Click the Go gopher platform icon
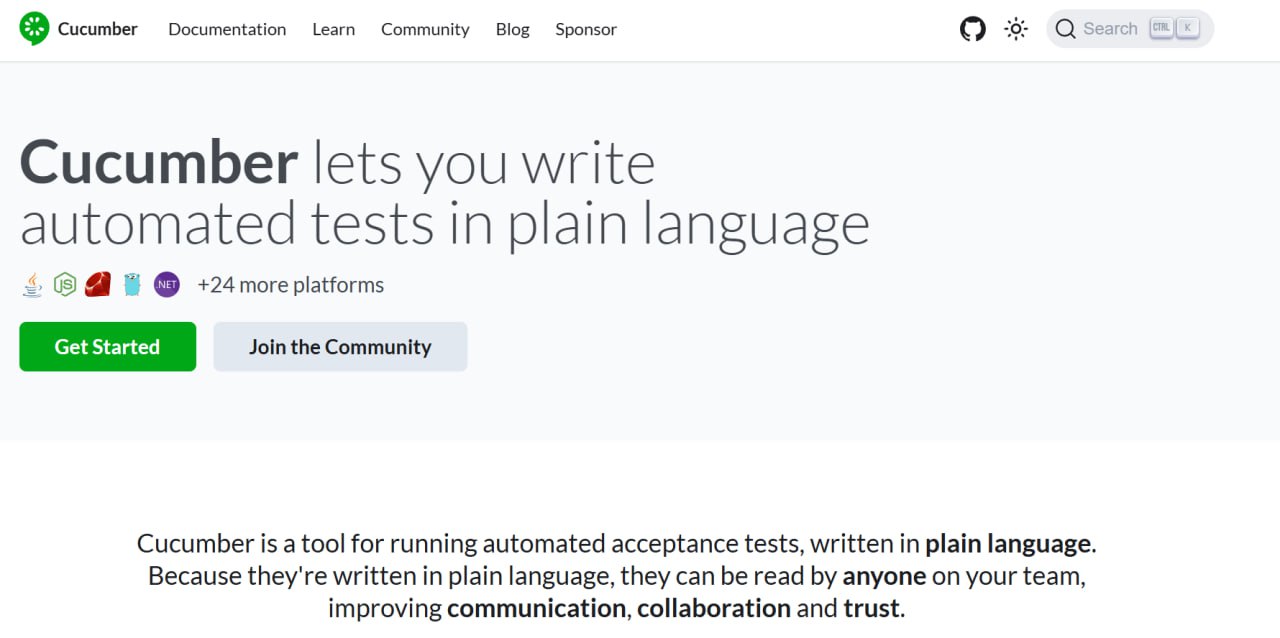Screen dimensions: 1280x638 [132, 285]
